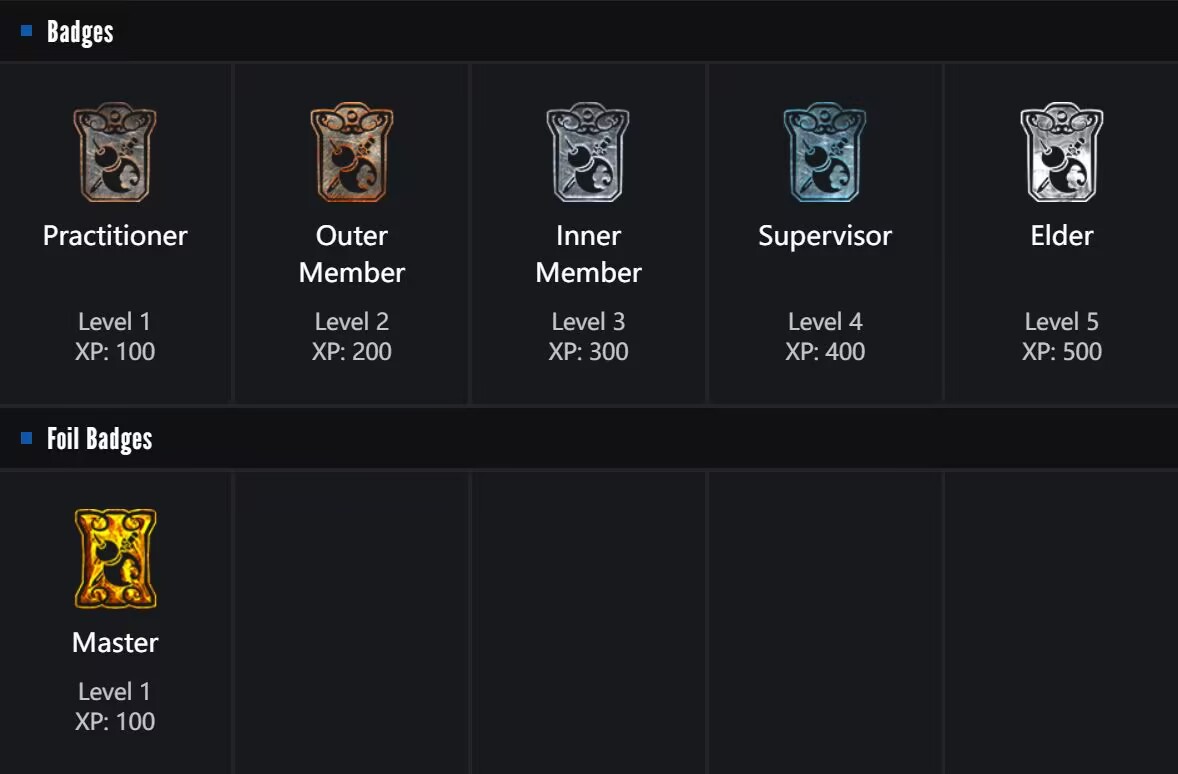Click XP: 100 under Master foil badge
Image resolution: width=1178 pixels, height=774 pixels.
115,722
